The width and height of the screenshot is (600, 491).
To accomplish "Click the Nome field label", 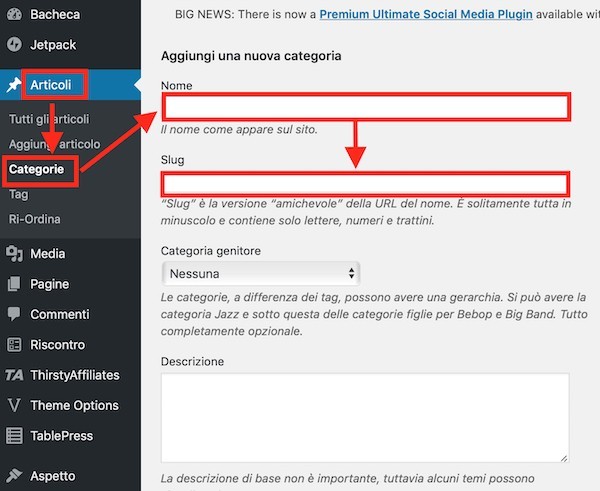I will coord(176,85).
